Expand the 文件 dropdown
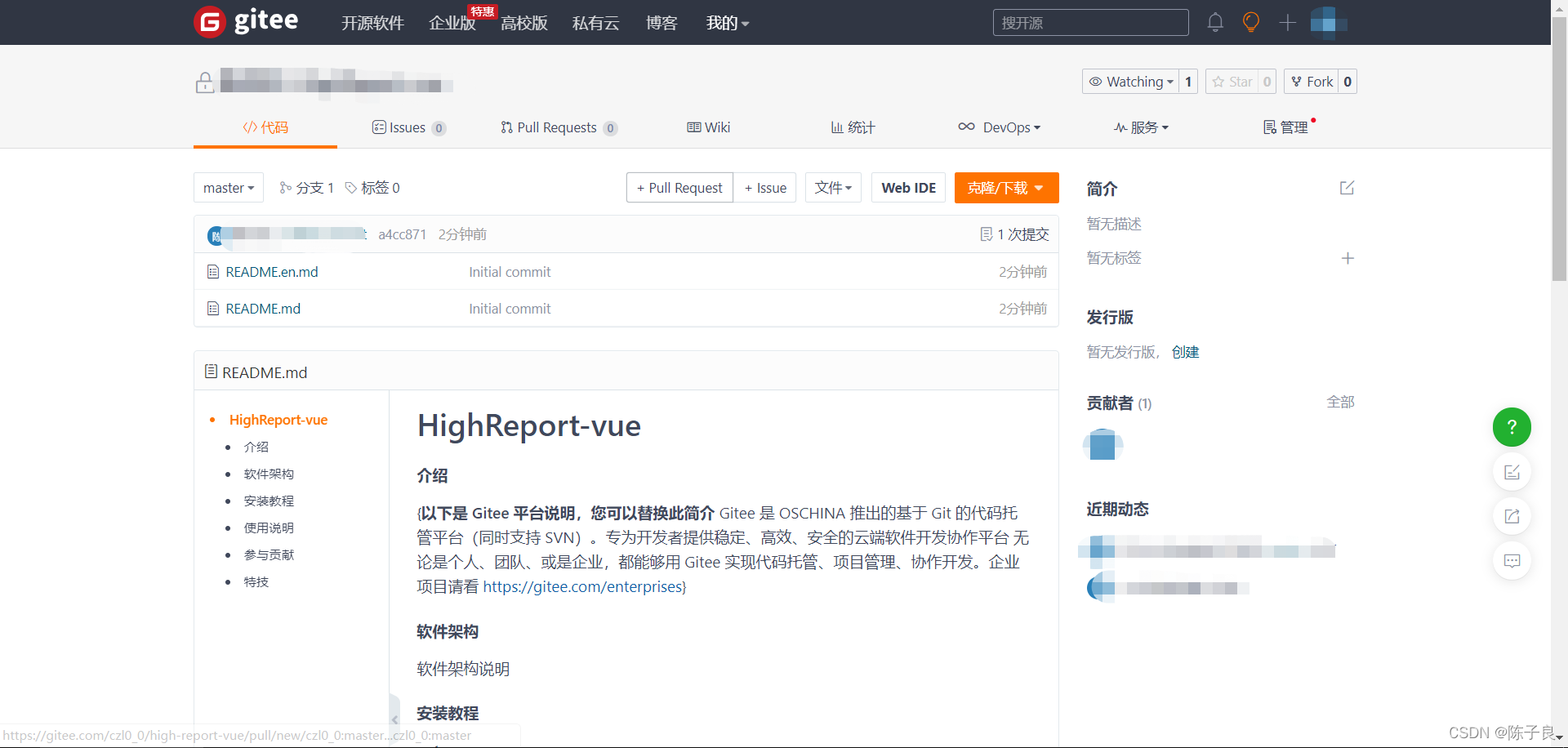Image resolution: width=1568 pixels, height=748 pixels. (x=833, y=188)
